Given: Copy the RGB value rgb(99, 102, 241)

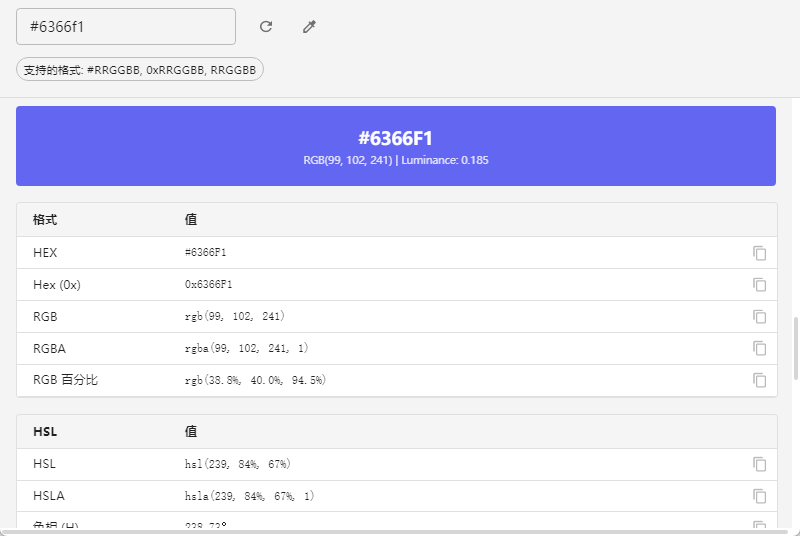Looking at the screenshot, I should coord(759,317).
